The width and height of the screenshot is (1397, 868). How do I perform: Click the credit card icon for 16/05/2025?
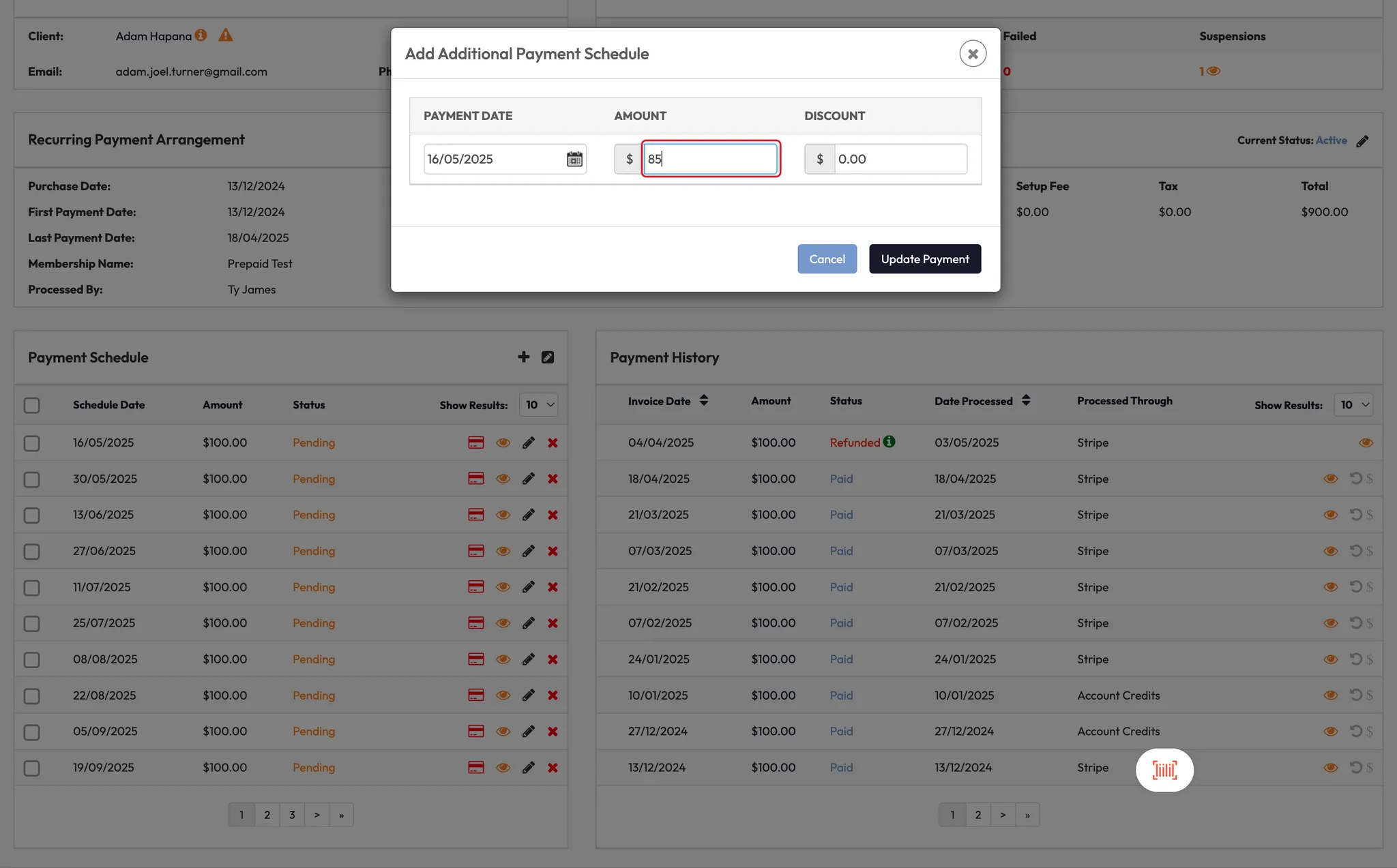click(x=476, y=443)
